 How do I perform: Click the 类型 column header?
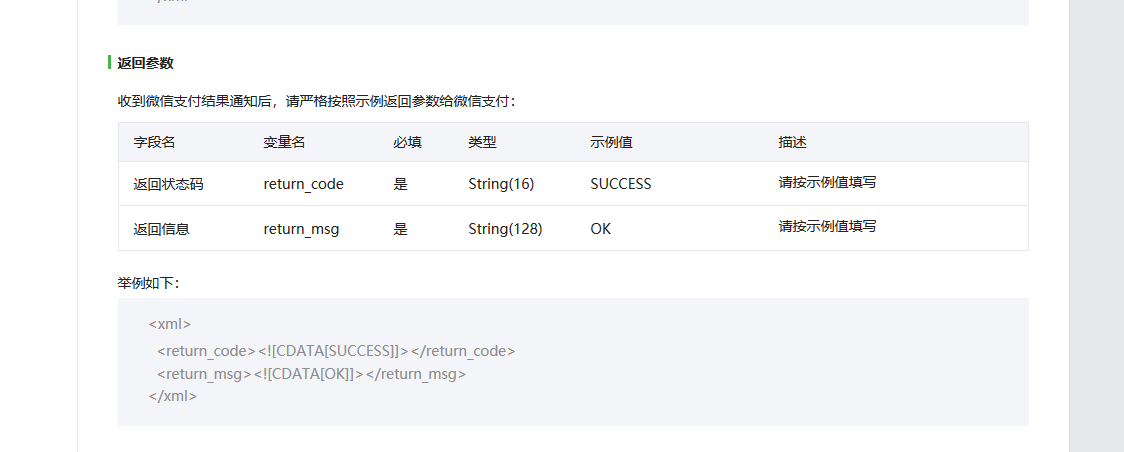(x=482, y=142)
